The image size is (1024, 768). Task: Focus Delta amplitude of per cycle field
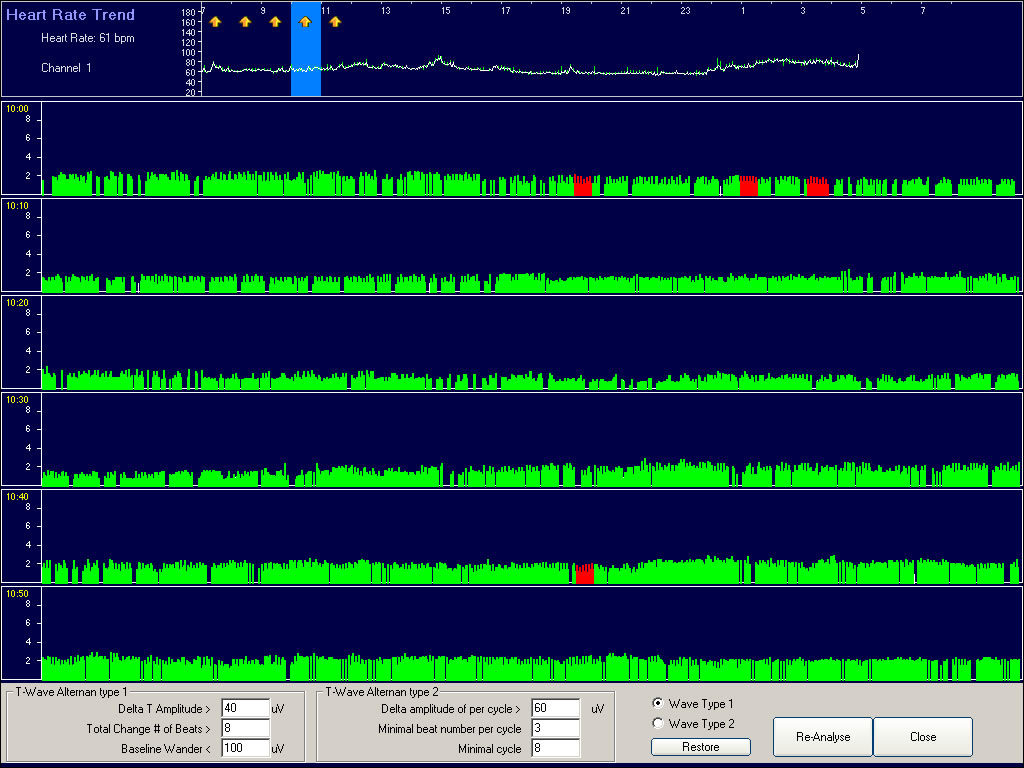555,709
